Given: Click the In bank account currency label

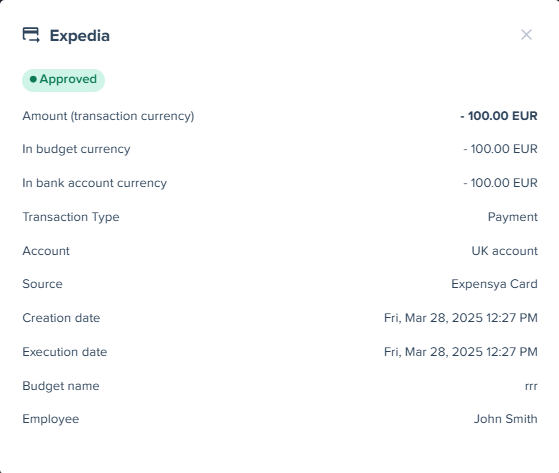Looking at the screenshot, I should point(94,183).
